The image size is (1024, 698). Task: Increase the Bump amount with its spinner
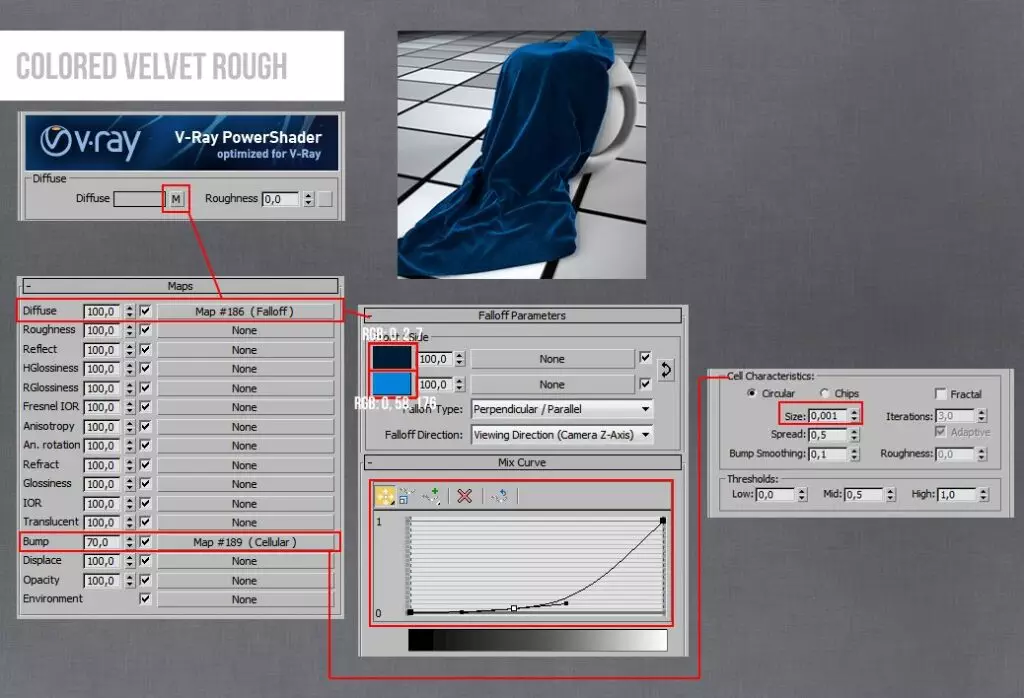[131, 538]
